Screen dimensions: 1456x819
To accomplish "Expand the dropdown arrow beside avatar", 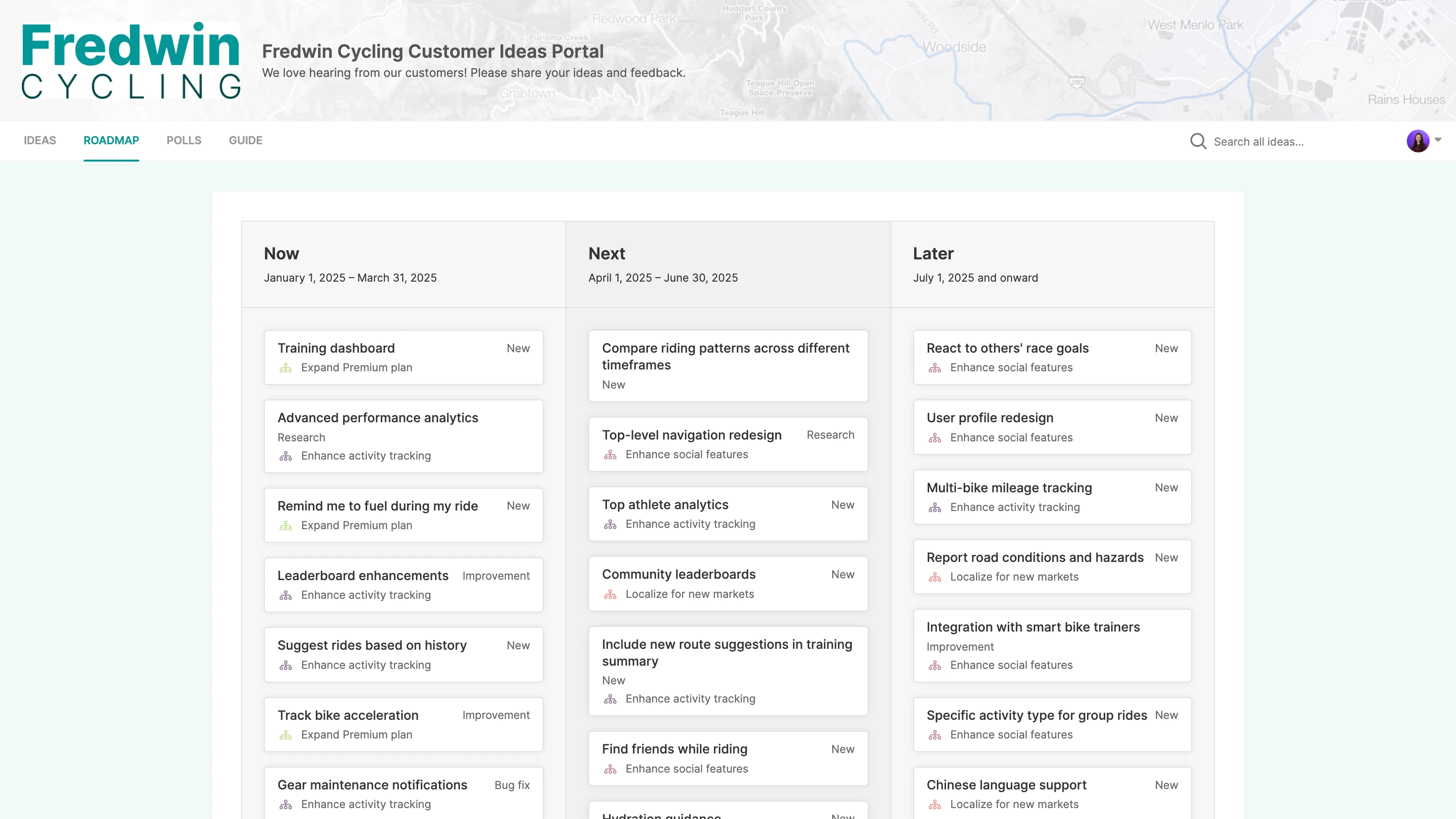I will point(1438,140).
